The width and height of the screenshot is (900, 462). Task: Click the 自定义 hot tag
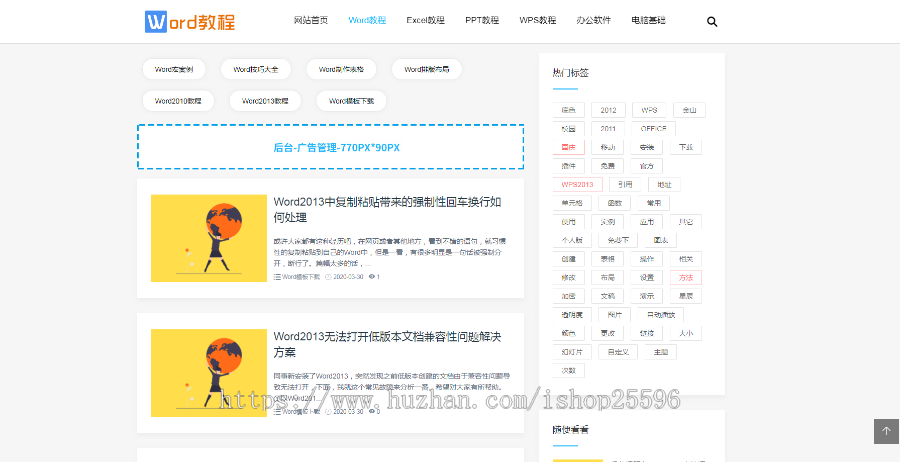618,351
